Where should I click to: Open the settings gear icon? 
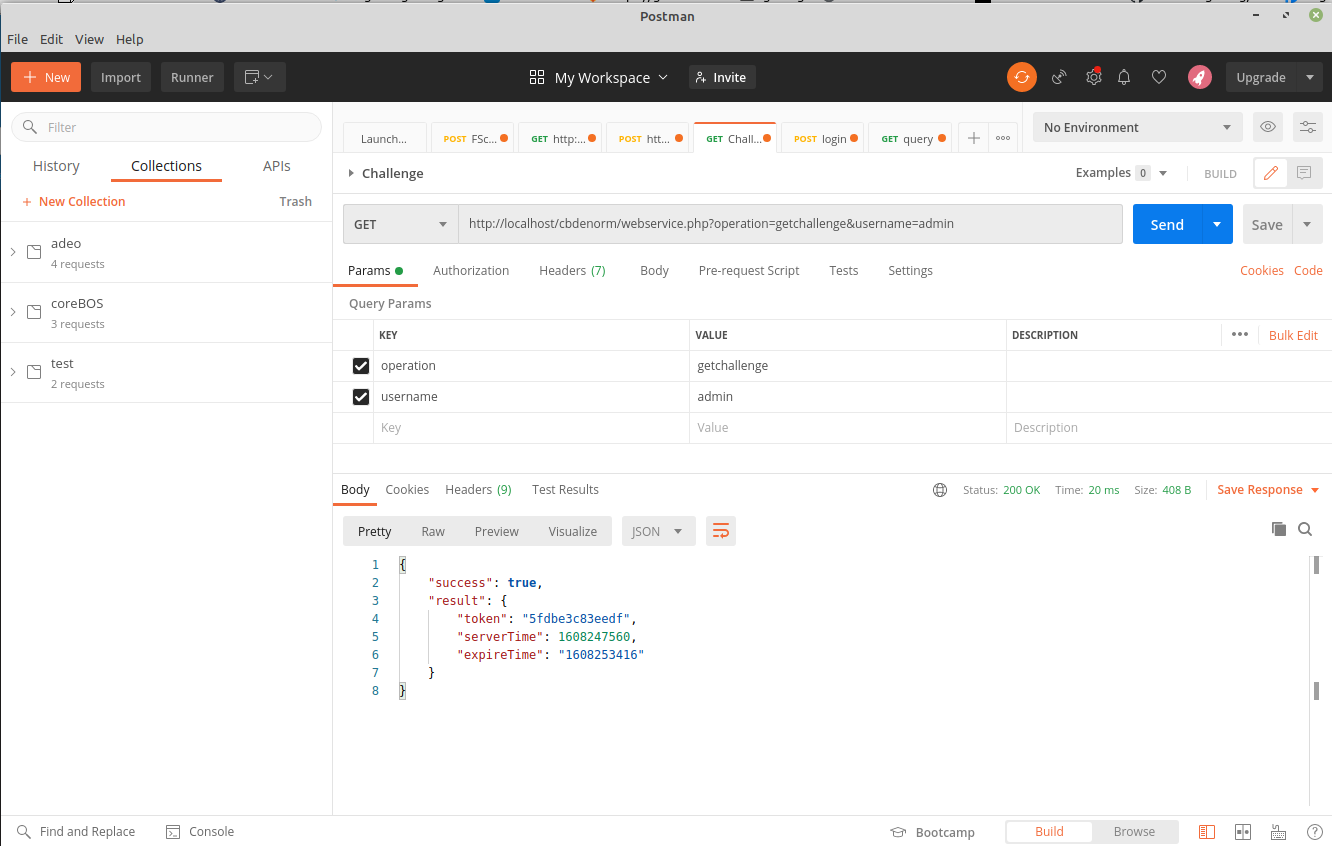point(1094,77)
